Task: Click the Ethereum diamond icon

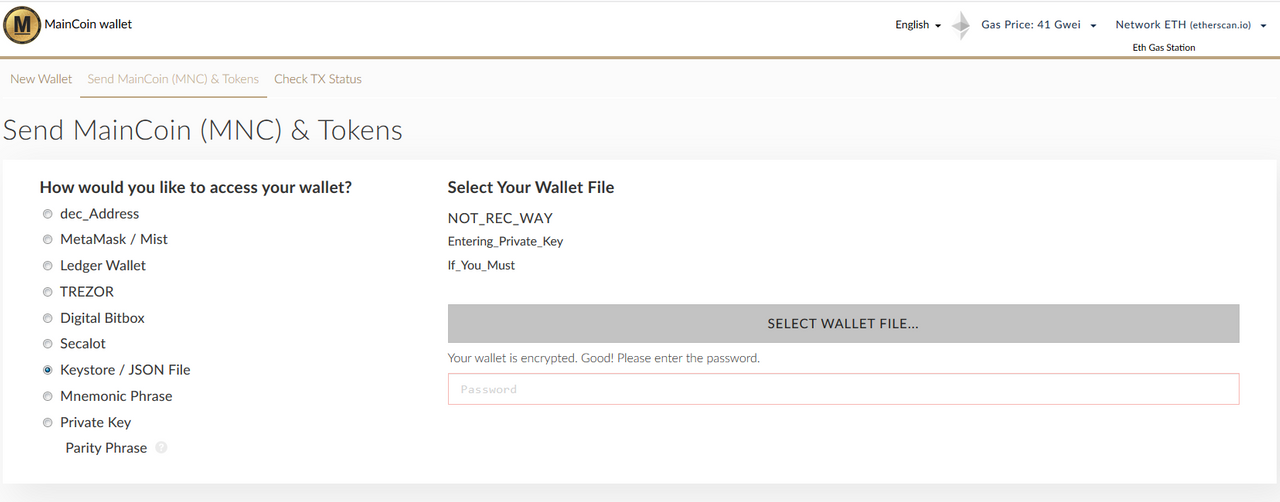Action: click(x=960, y=25)
